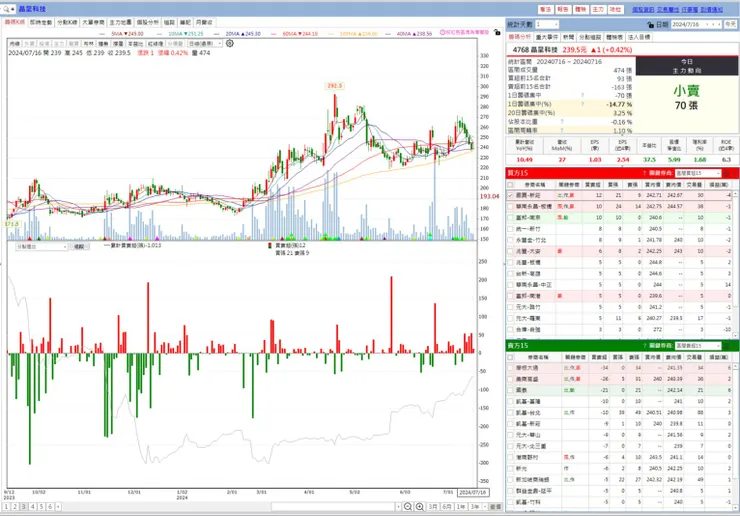Check the box for 統一-新竹 buyer row
Screen dimensions: 740x516
(x=510, y=229)
